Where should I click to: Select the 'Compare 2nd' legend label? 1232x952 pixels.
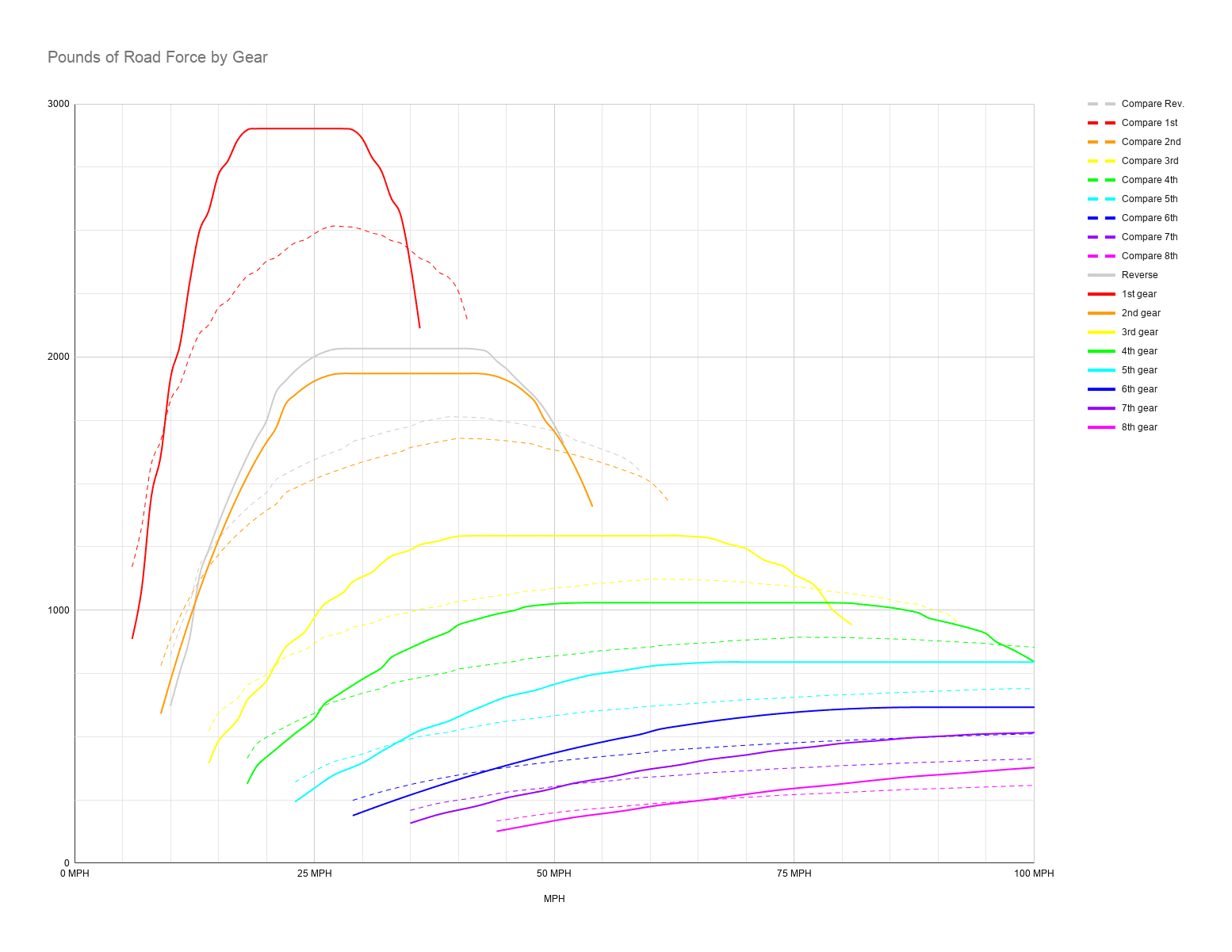click(1151, 142)
